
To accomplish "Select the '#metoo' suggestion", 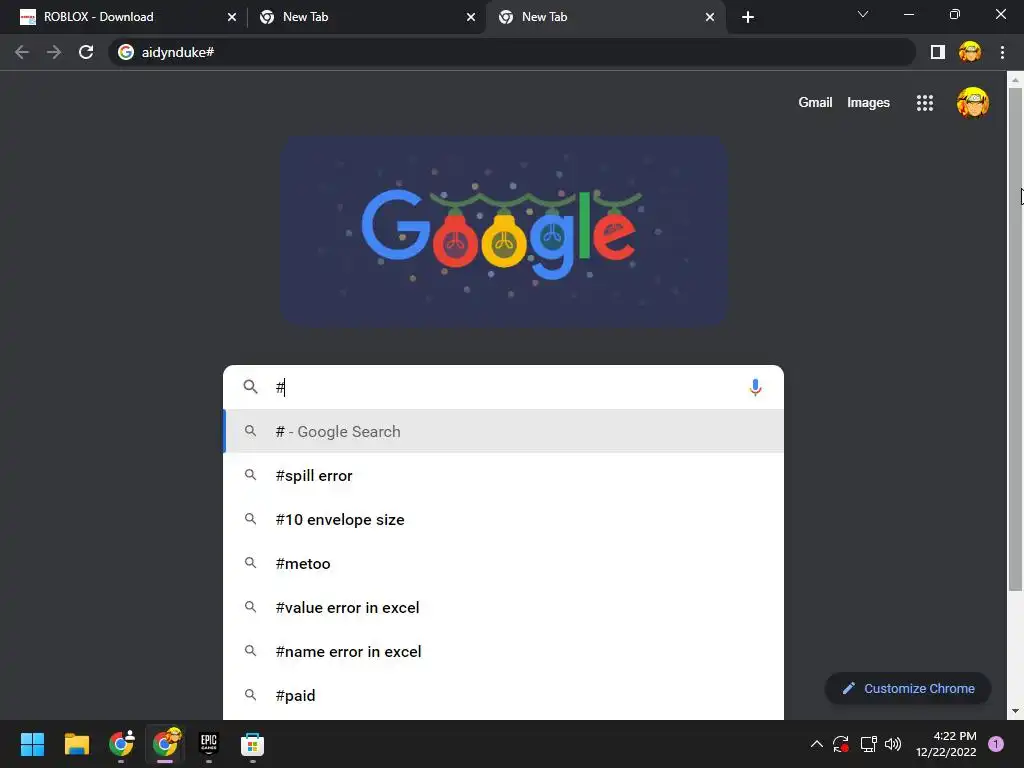I will point(504,564).
